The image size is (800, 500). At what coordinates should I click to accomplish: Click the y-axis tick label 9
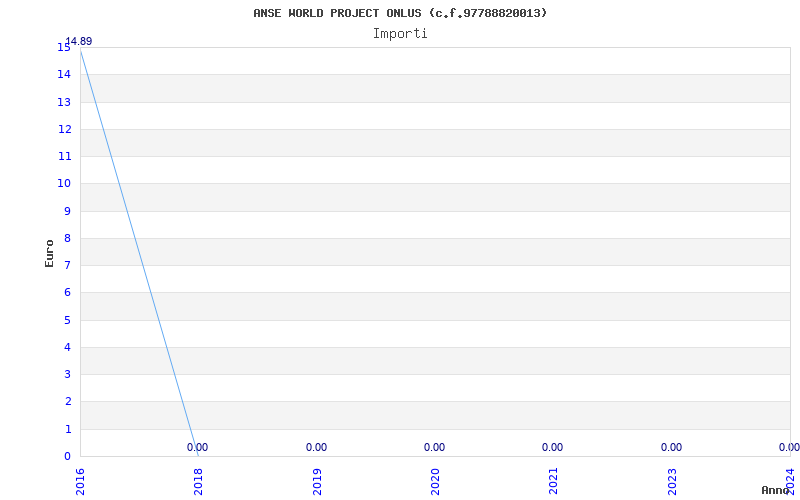67,211
